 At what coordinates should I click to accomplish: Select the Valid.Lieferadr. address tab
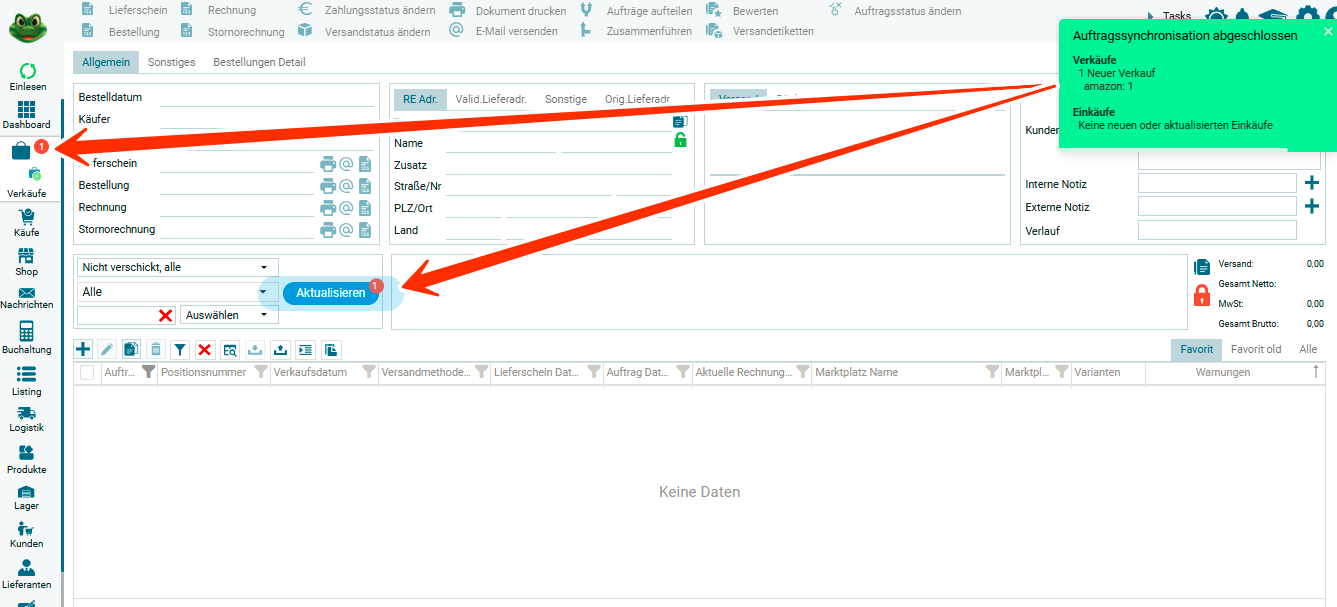tap(491, 99)
